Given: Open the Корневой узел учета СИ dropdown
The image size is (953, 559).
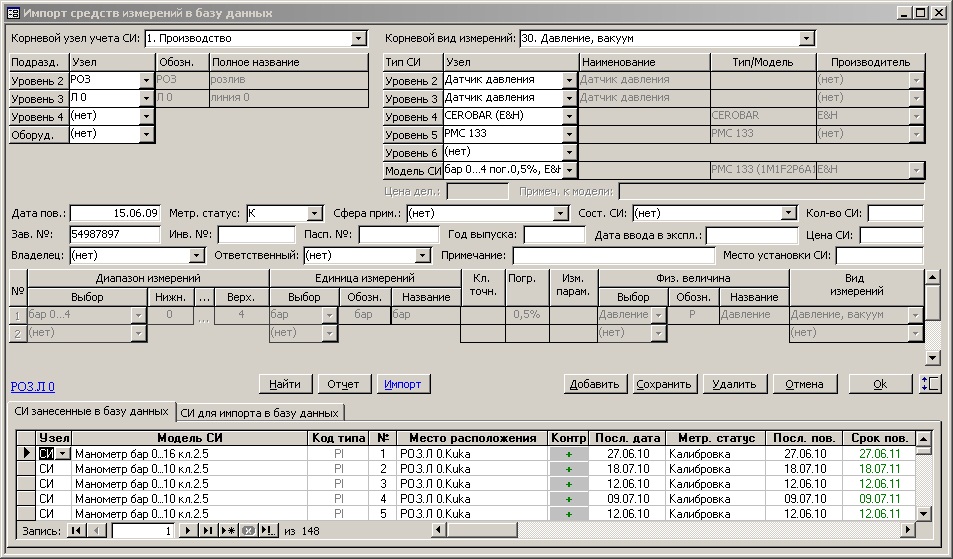Looking at the screenshot, I should point(359,39).
